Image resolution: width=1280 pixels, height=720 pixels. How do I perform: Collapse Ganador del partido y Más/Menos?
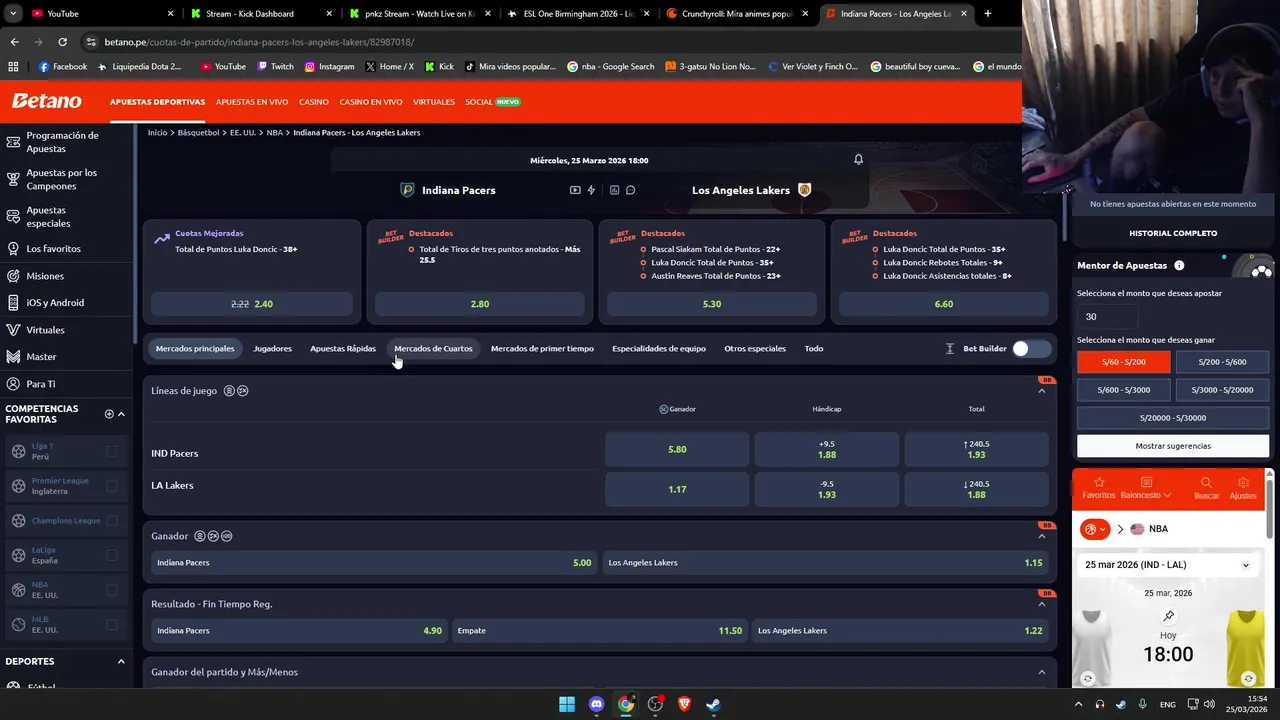click(x=1041, y=672)
